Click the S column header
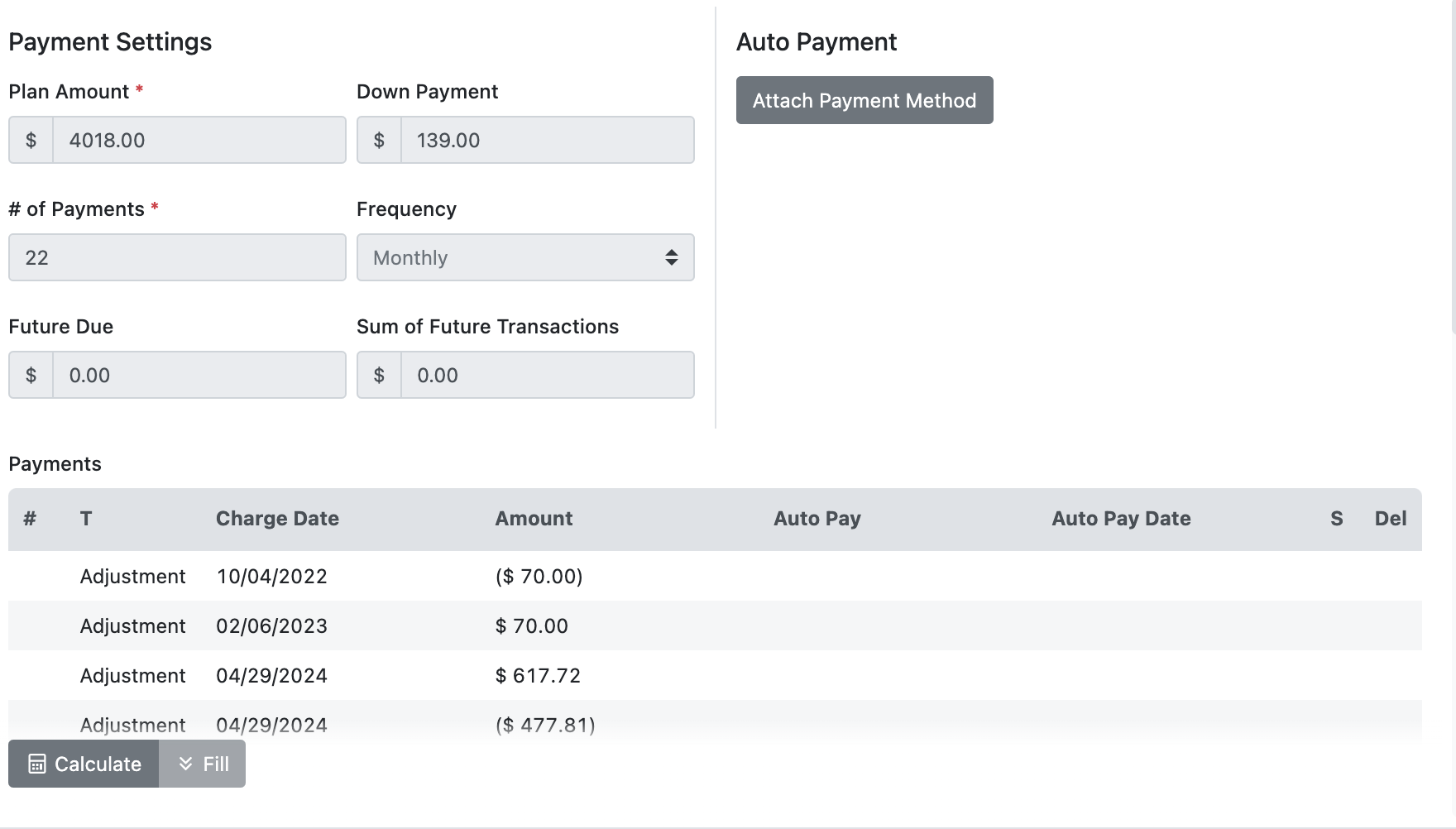 click(1336, 519)
